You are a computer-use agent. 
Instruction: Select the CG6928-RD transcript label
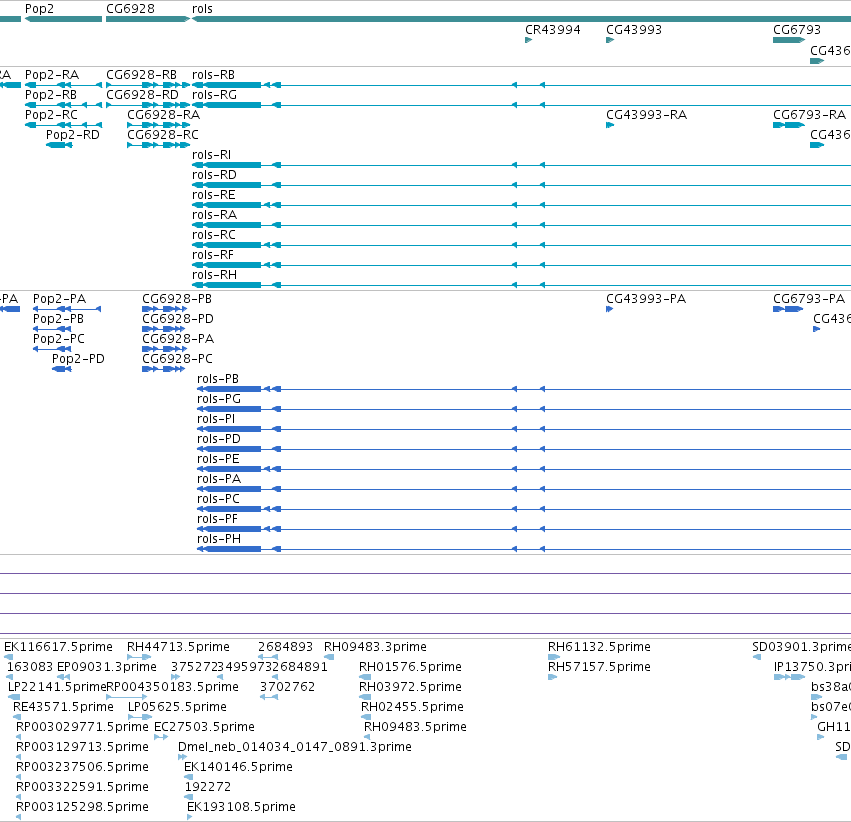pyautogui.click(x=142, y=95)
